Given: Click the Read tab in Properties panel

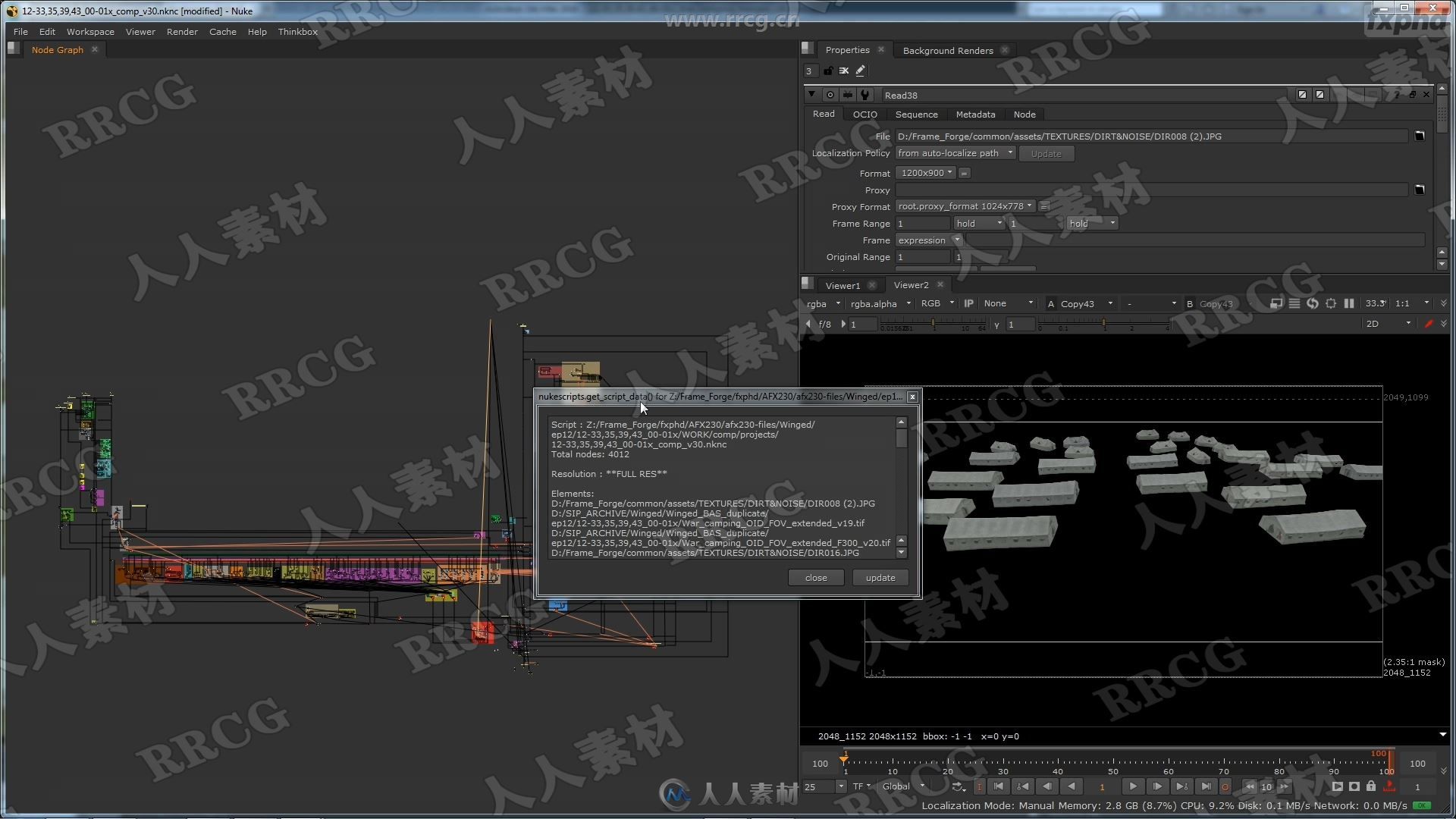Looking at the screenshot, I should [x=823, y=114].
